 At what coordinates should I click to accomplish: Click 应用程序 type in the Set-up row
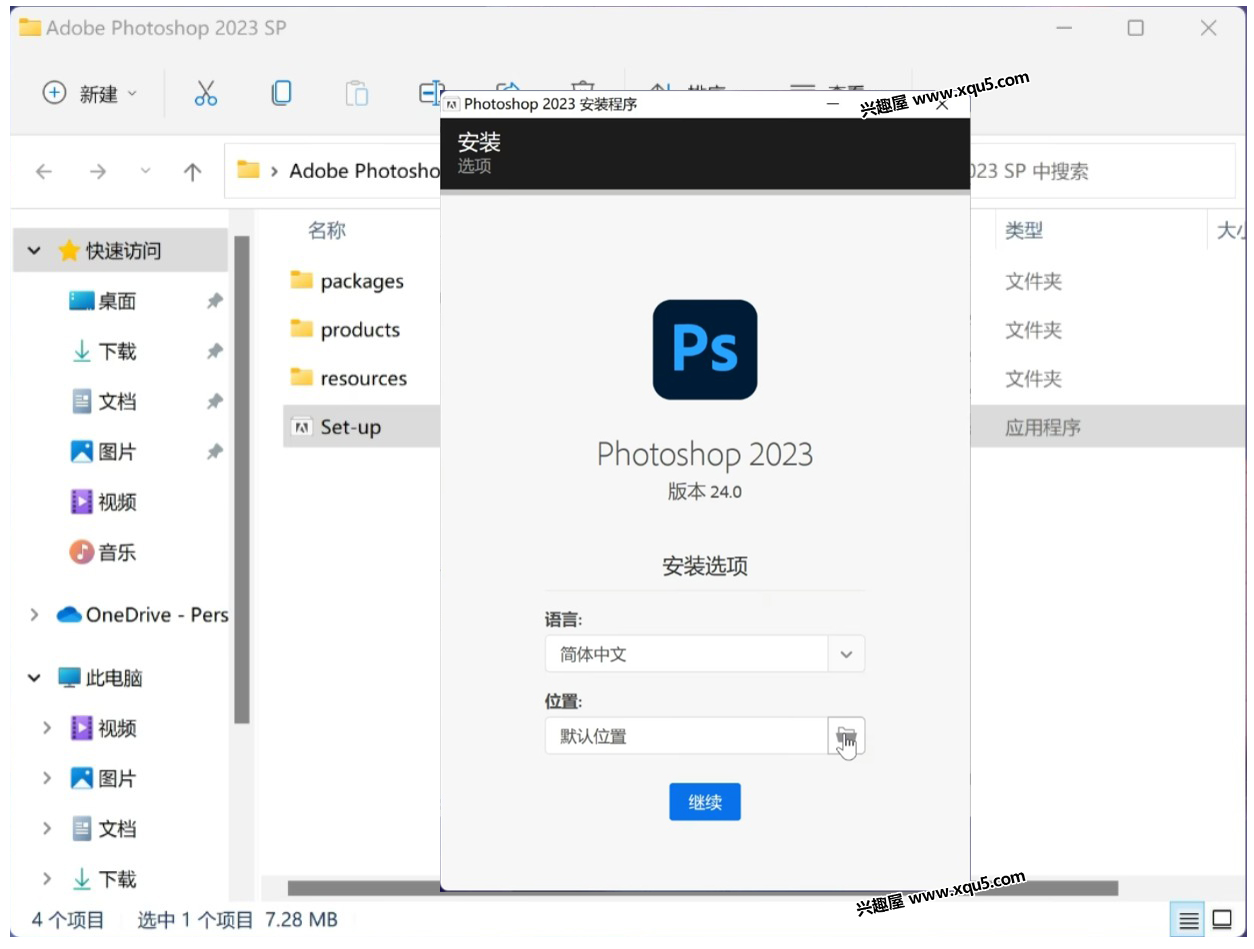[1043, 427]
